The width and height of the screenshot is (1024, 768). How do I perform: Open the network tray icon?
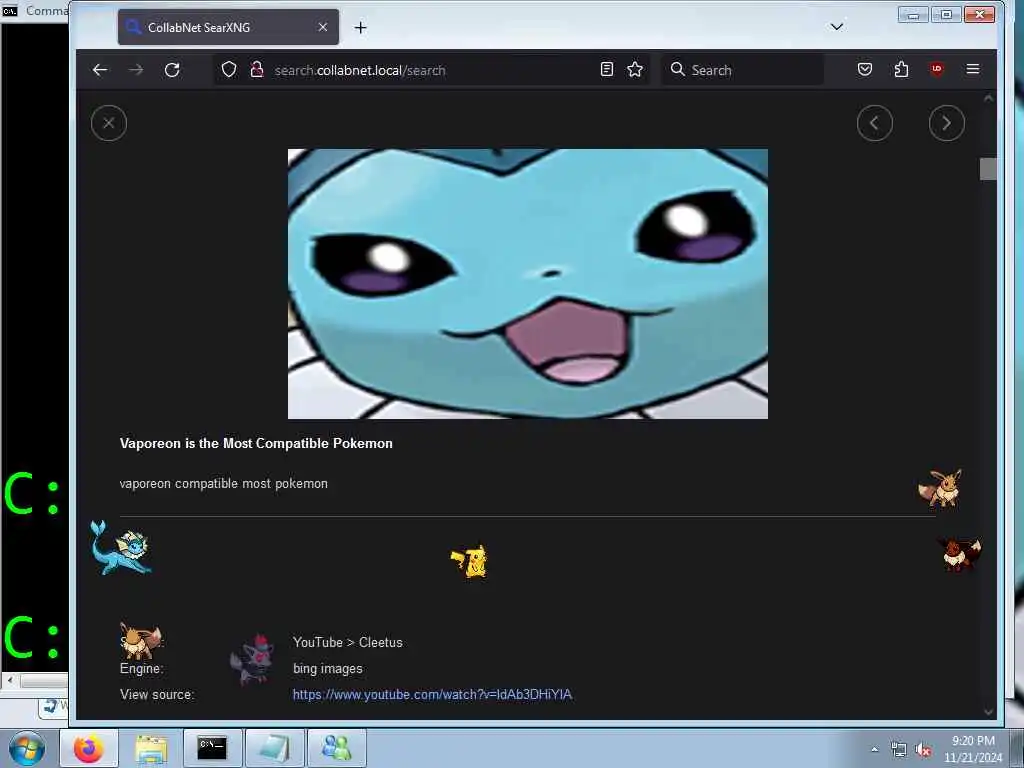[899, 750]
